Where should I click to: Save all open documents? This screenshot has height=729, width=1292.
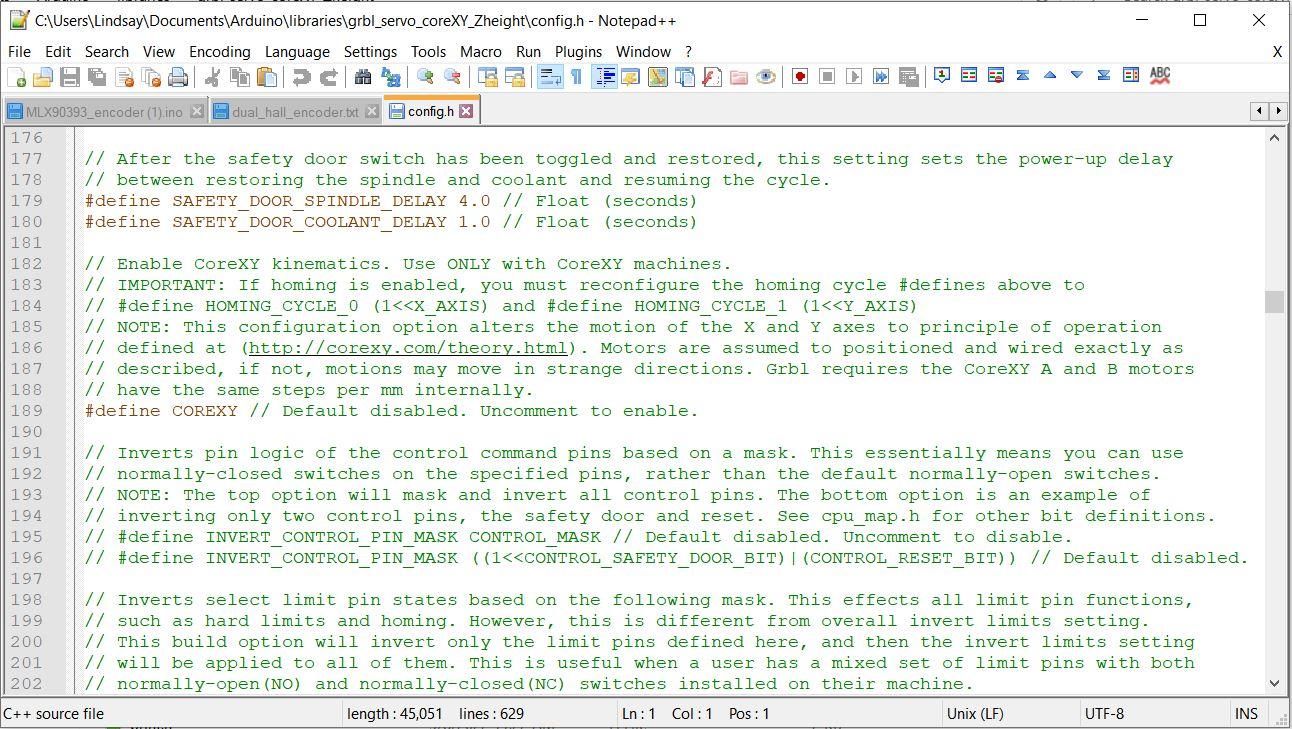pyautogui.click(x=97, y=76)
